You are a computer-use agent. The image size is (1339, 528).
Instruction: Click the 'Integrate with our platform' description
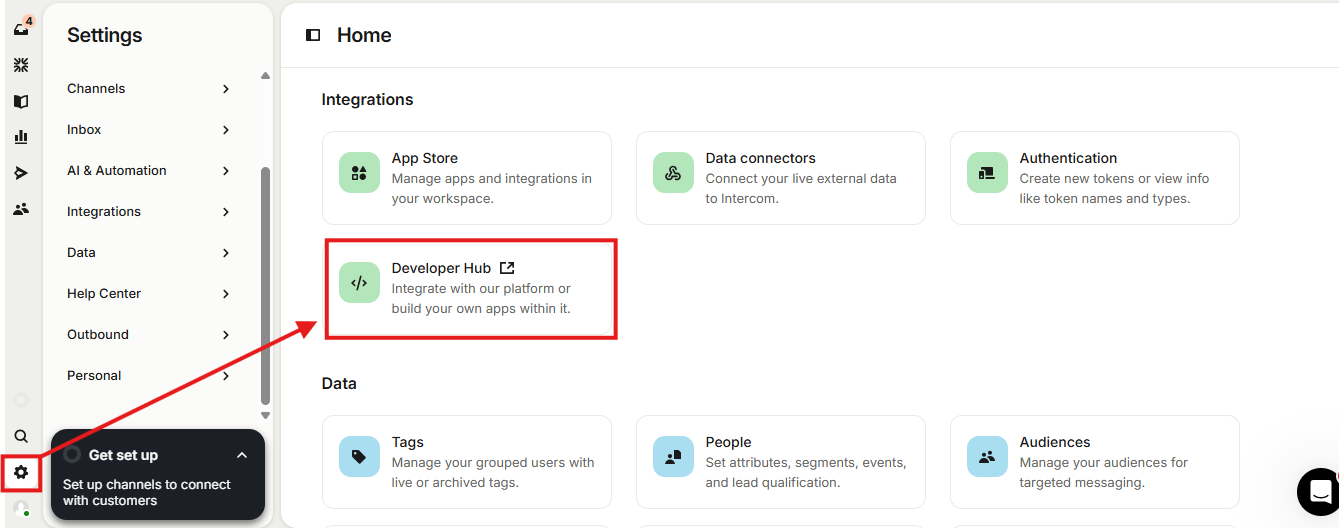pyautogui.click(x=481, y=298)
